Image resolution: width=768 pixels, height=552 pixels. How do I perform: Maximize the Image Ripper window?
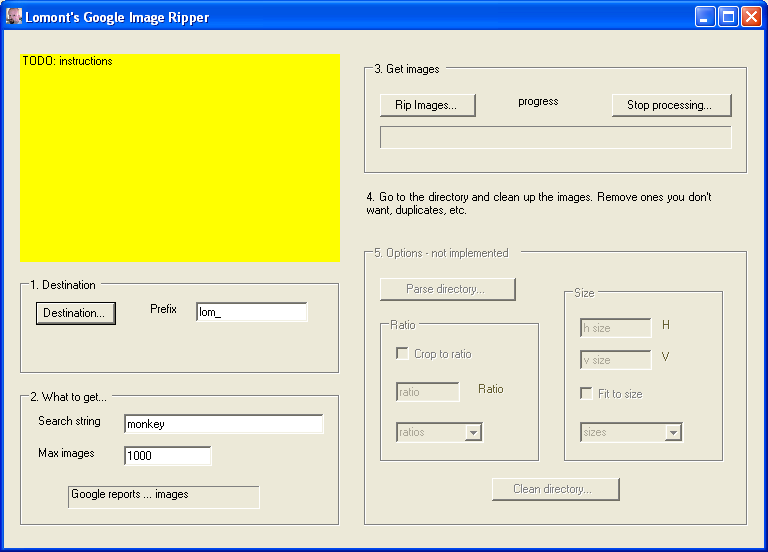[x=728, y=17]
